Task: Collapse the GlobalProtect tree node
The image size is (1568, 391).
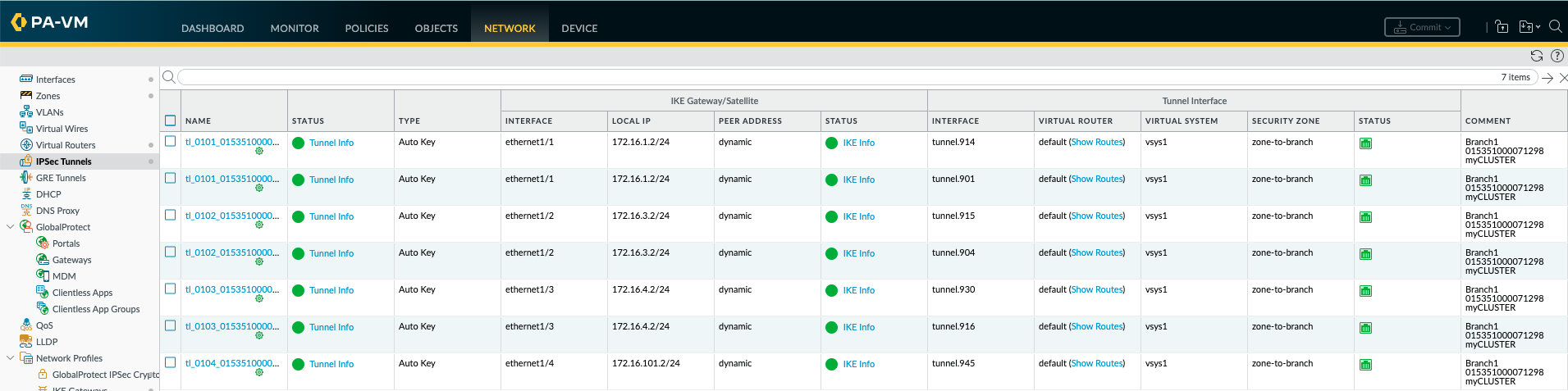Action: [x=10, y=227]
